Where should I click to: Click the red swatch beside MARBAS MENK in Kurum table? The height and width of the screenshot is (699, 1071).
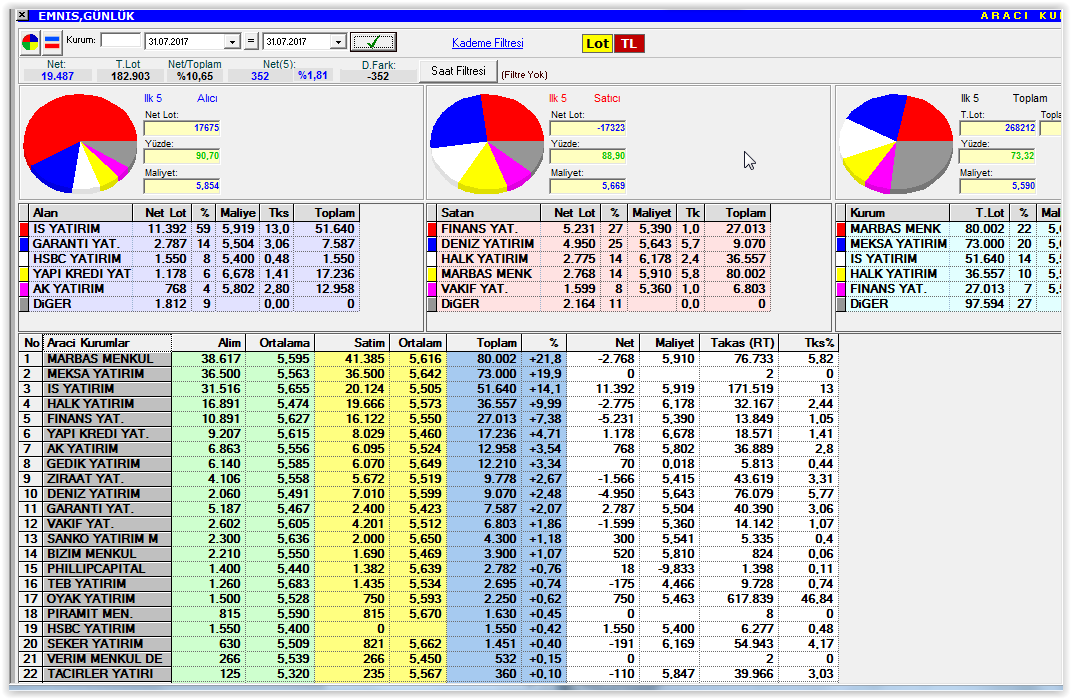click(x=841, y=229)
